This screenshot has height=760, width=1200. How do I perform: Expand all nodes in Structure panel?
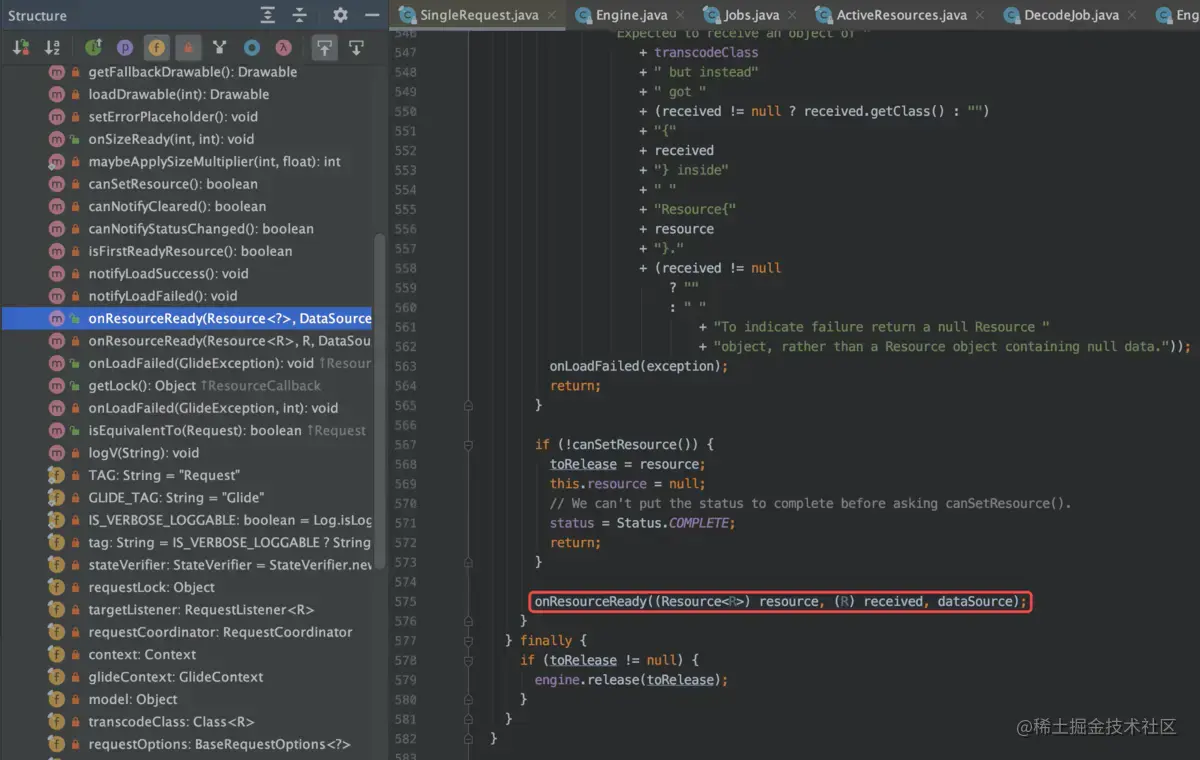268,15
